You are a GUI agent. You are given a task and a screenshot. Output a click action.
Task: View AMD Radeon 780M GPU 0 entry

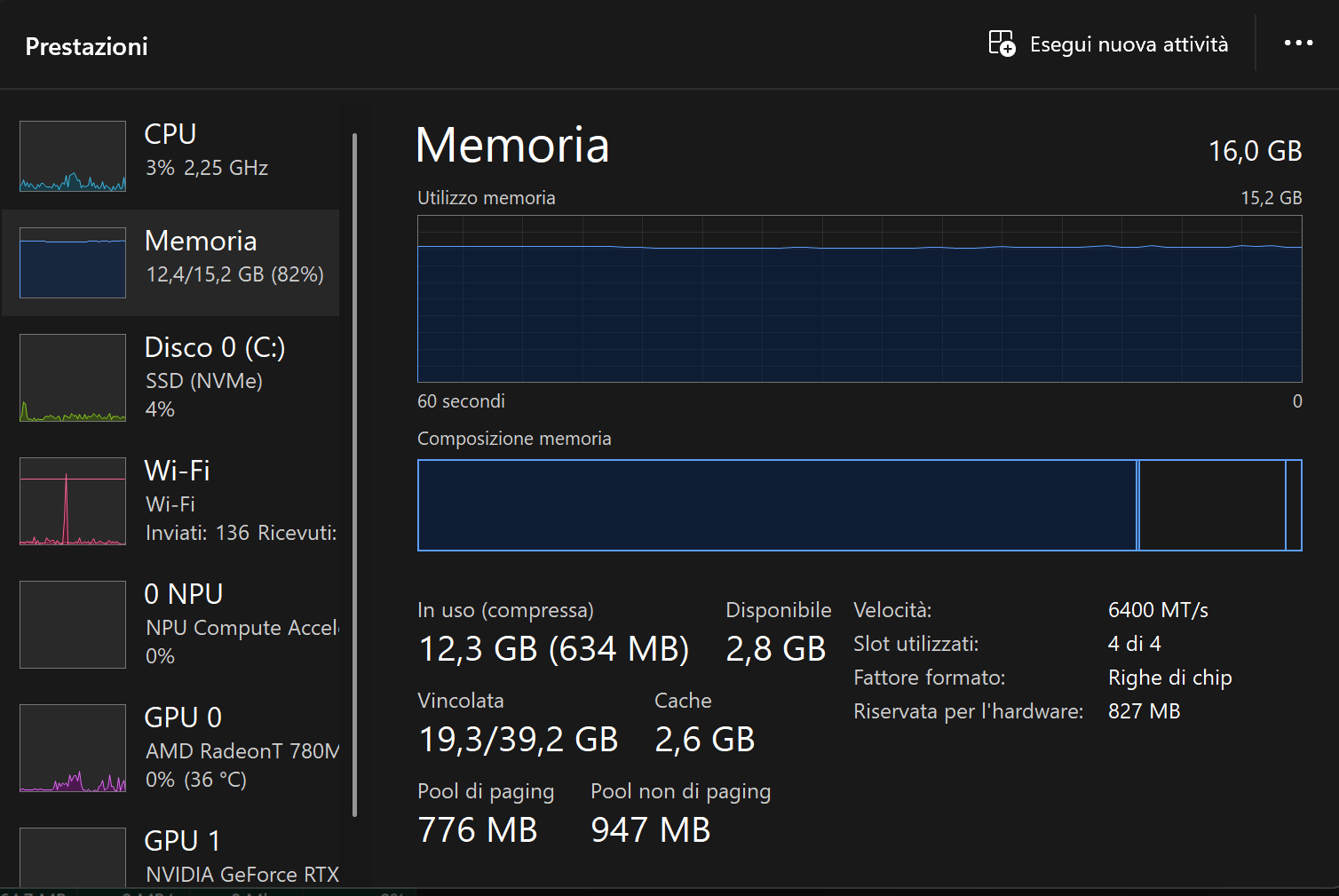[x=242, y=748]
